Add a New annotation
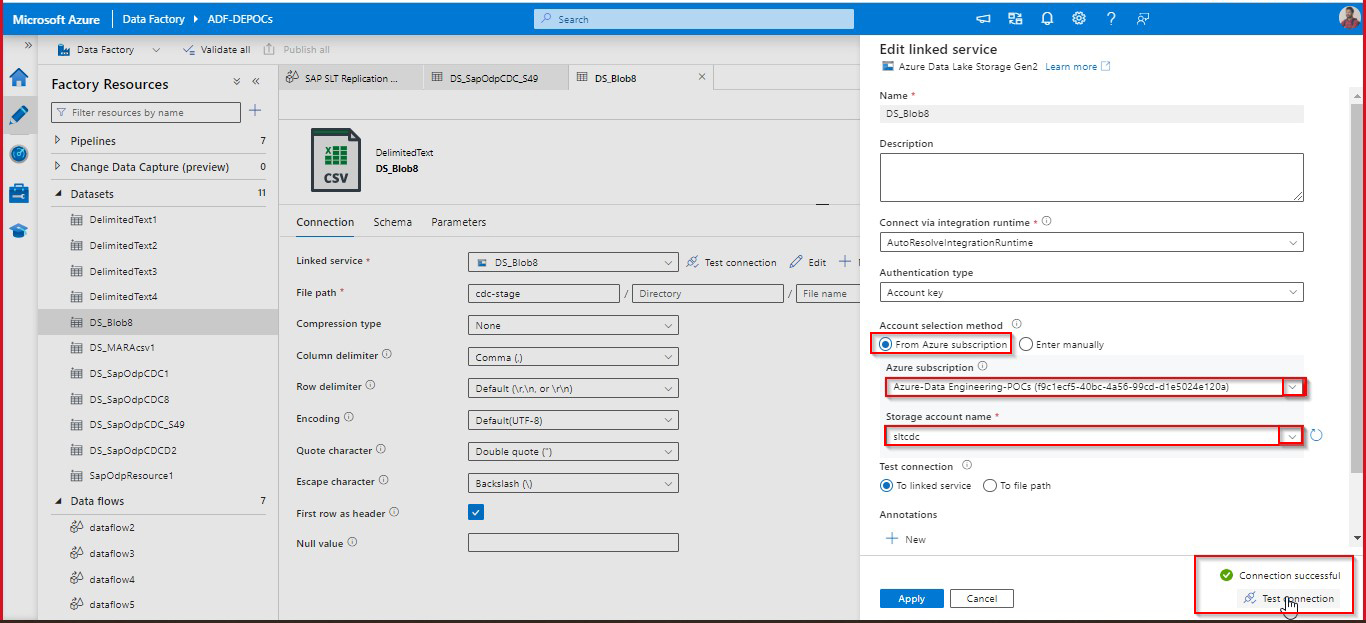 pyautogui.click(x=906, y=539)
